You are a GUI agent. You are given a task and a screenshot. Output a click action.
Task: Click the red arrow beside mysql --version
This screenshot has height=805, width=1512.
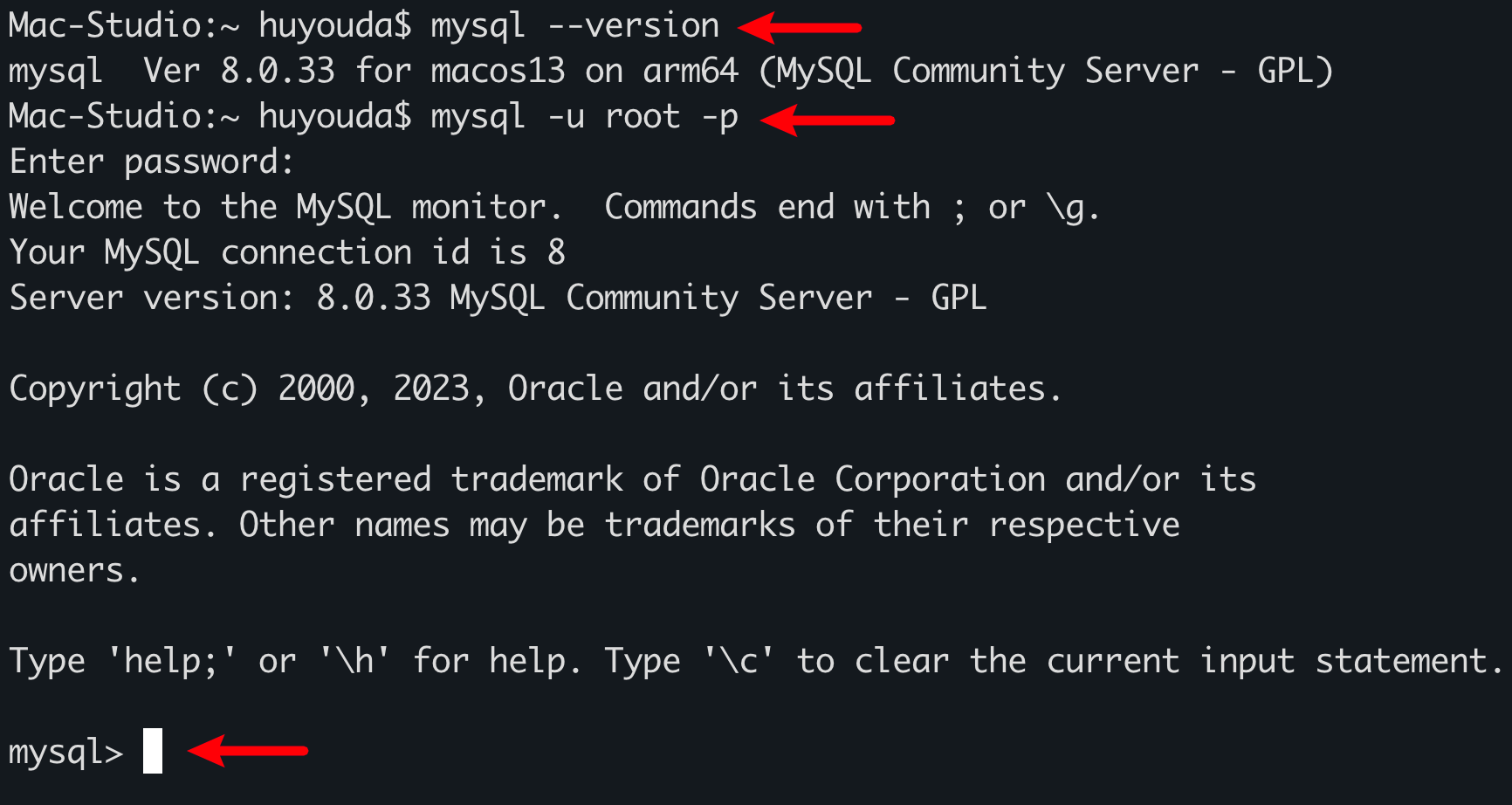point(800,27)
